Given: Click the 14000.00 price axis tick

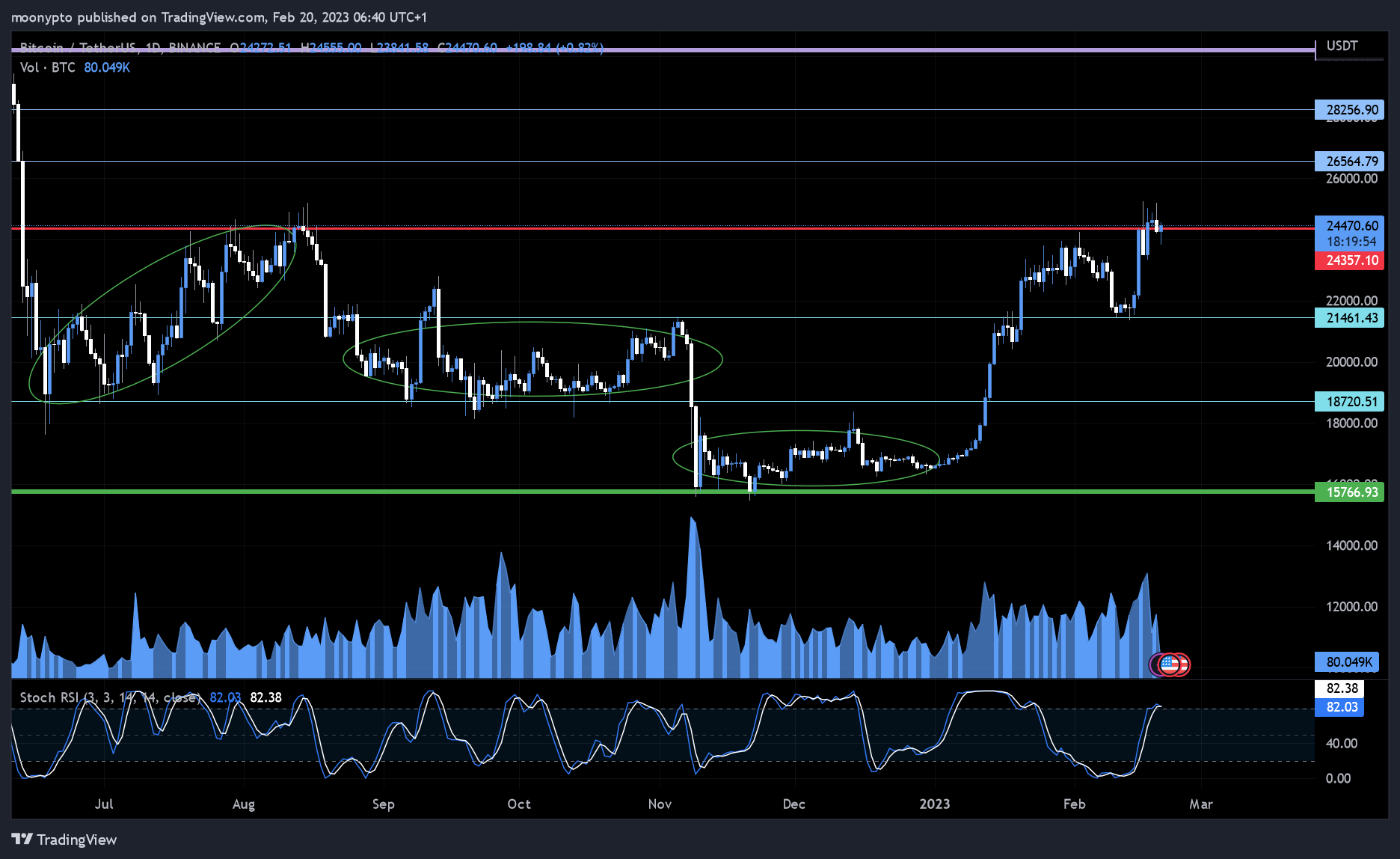Looking at the screenshot, I should point(1351,545).
